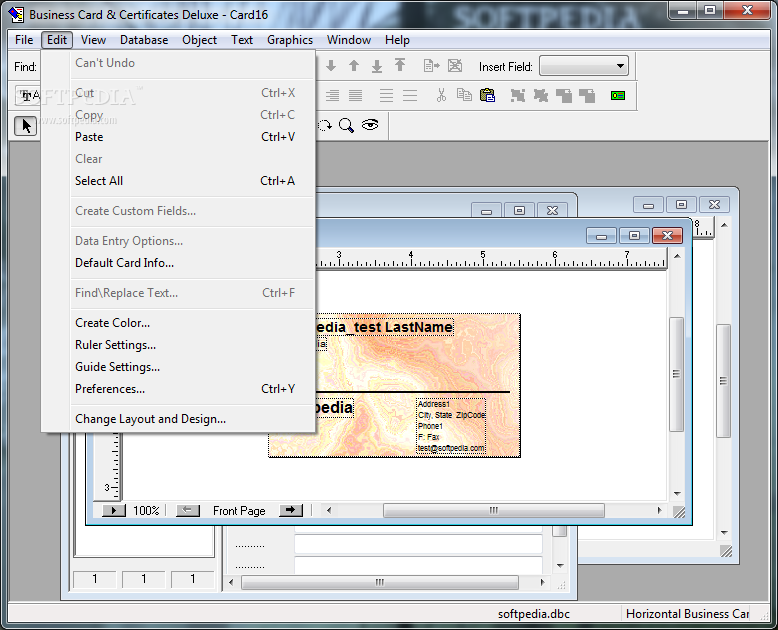
Task: Click the play arrow beside 100%
Action: [114, 510]
